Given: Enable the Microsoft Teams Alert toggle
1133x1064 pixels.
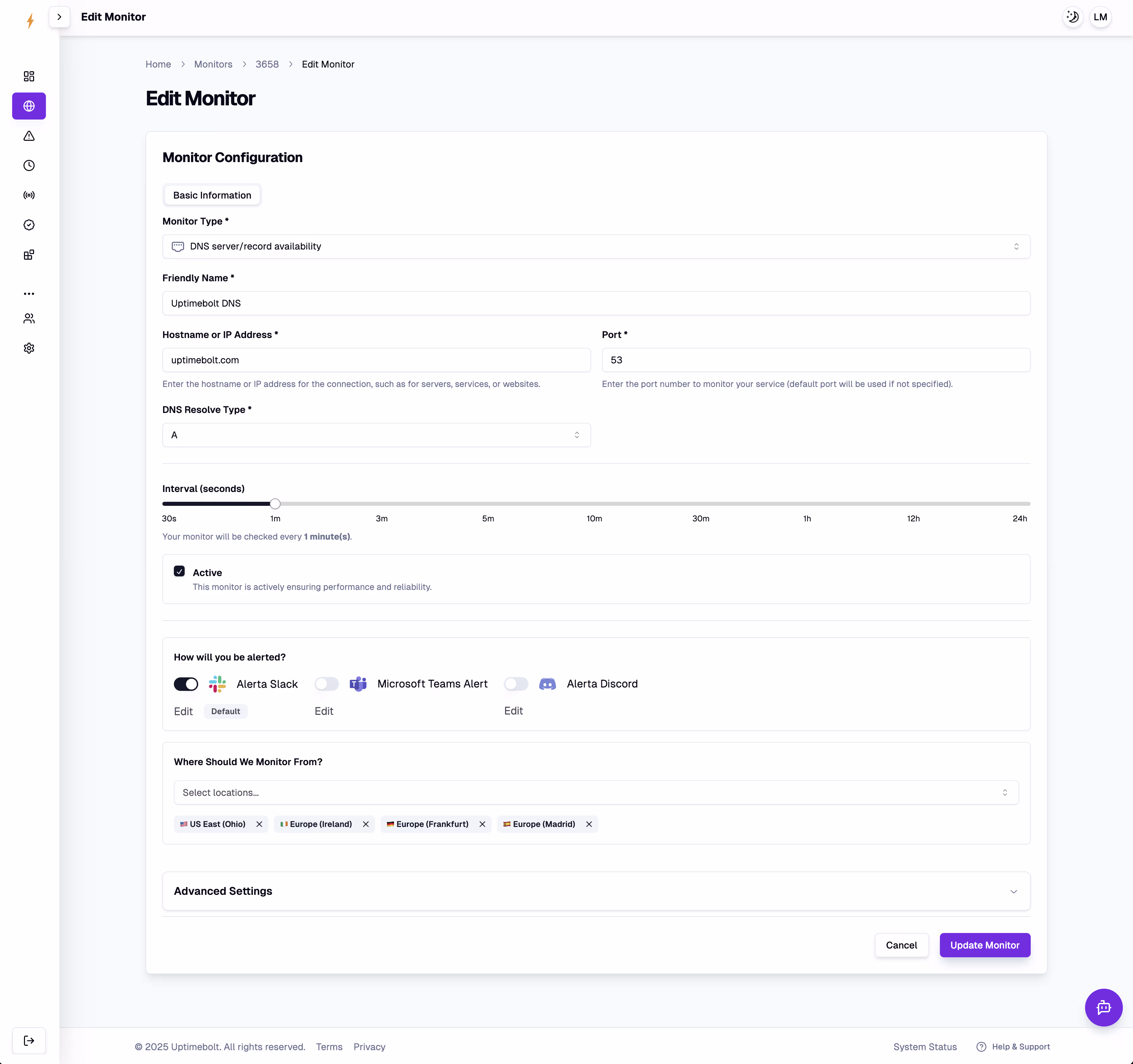Looking at the screenshot, I should point(326,684).
